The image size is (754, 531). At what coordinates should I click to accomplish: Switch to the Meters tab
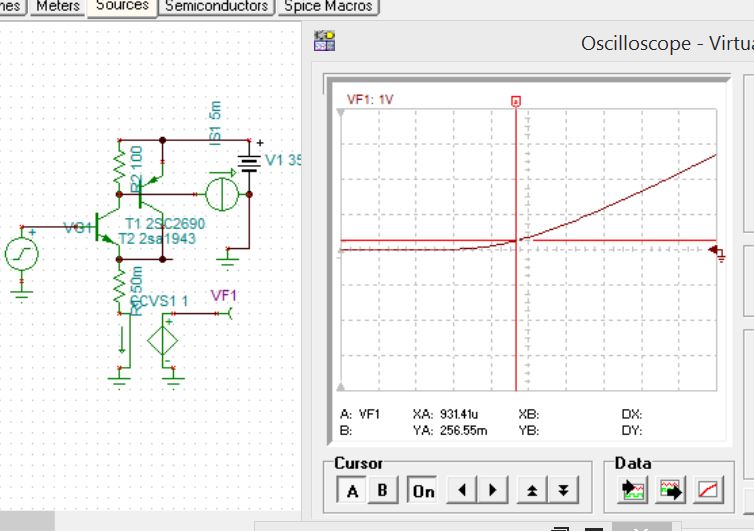[58, 7]
